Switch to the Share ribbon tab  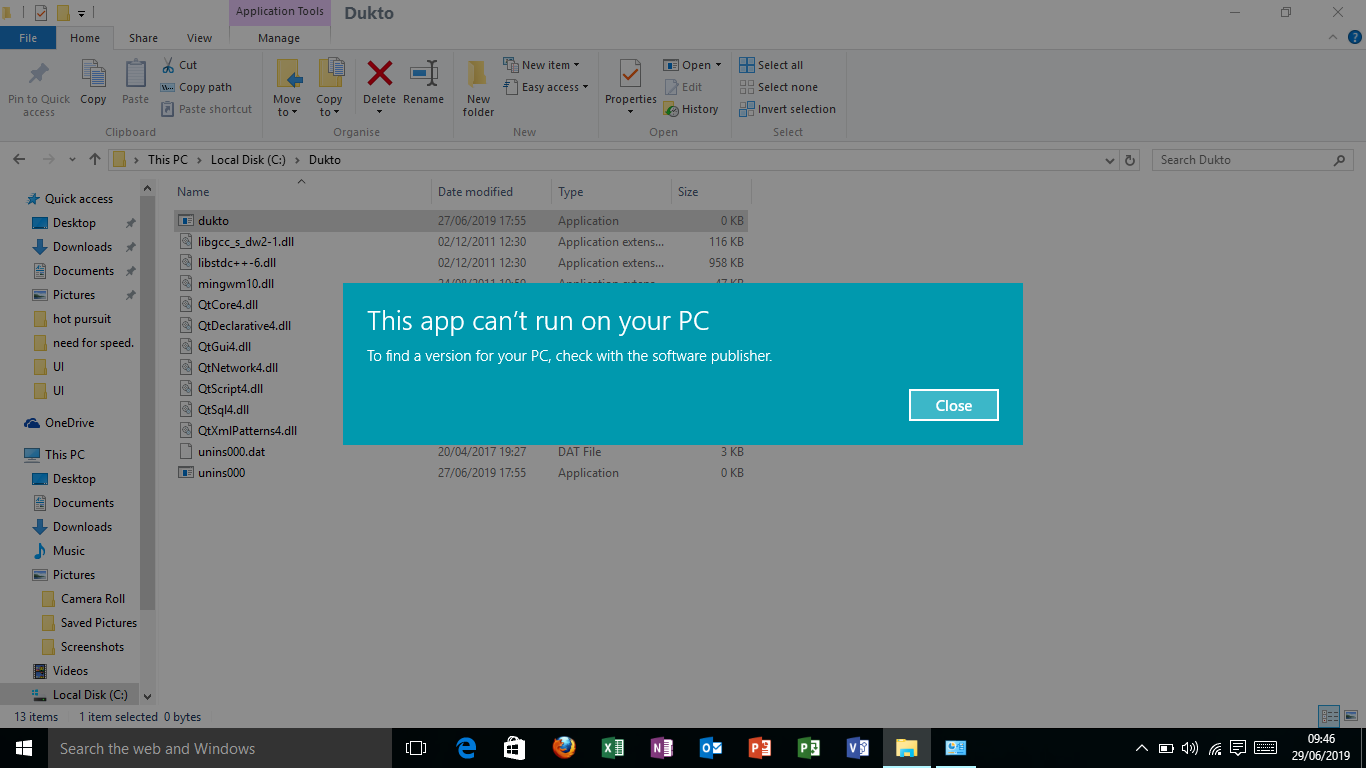coord(143,38)
